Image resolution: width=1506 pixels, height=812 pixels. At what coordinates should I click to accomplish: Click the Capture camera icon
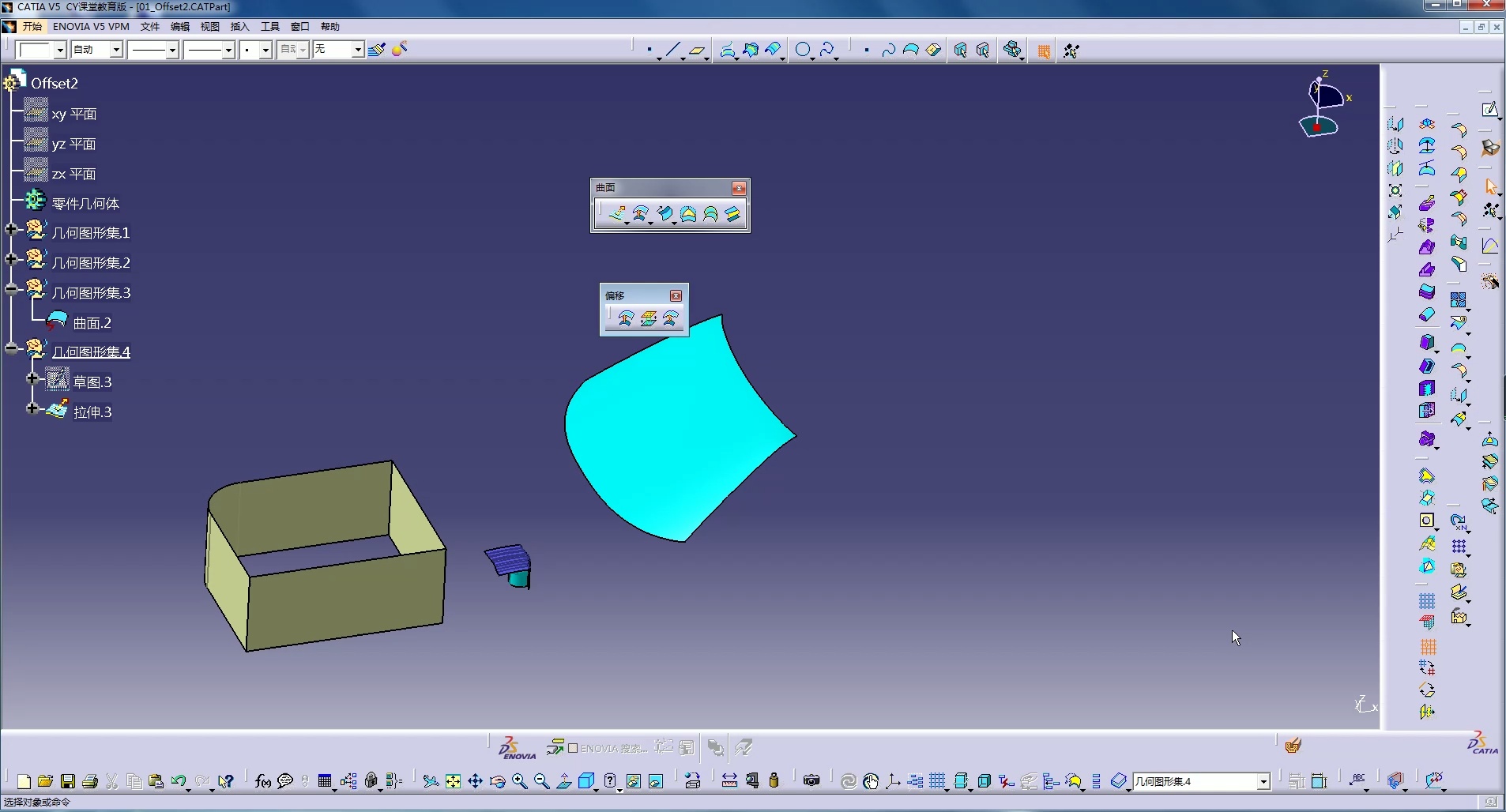tap(811, 781)
